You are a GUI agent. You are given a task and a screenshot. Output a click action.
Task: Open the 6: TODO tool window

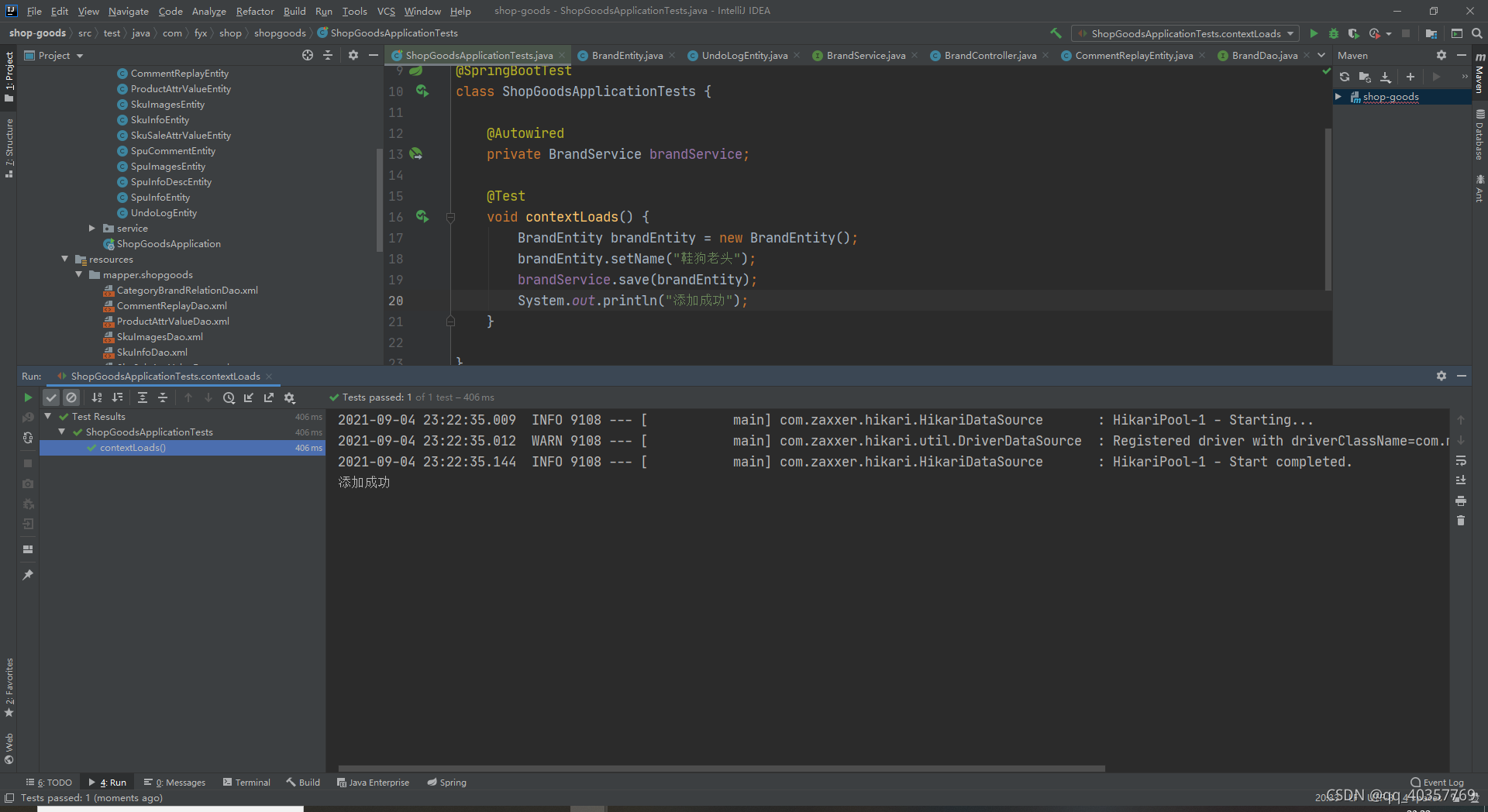[49, 783]
